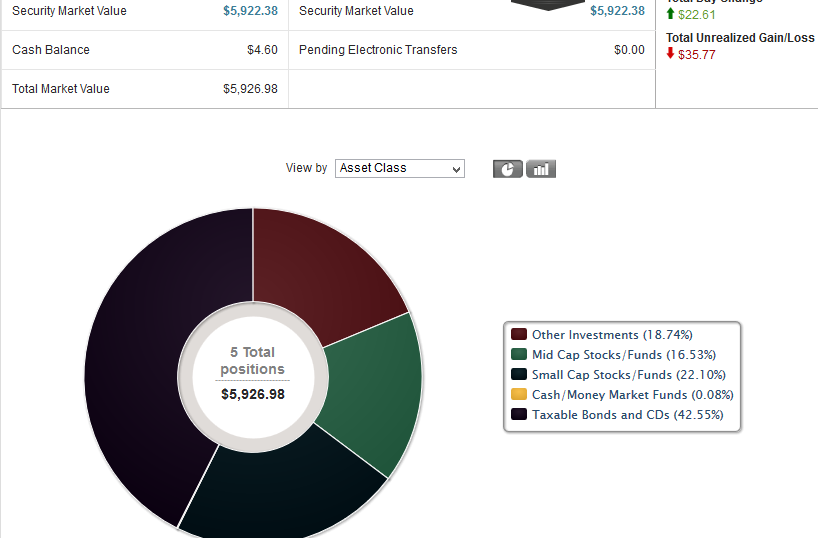818x538 pixels.
Task: Switch to bar chart view
Action: [541, 169]
